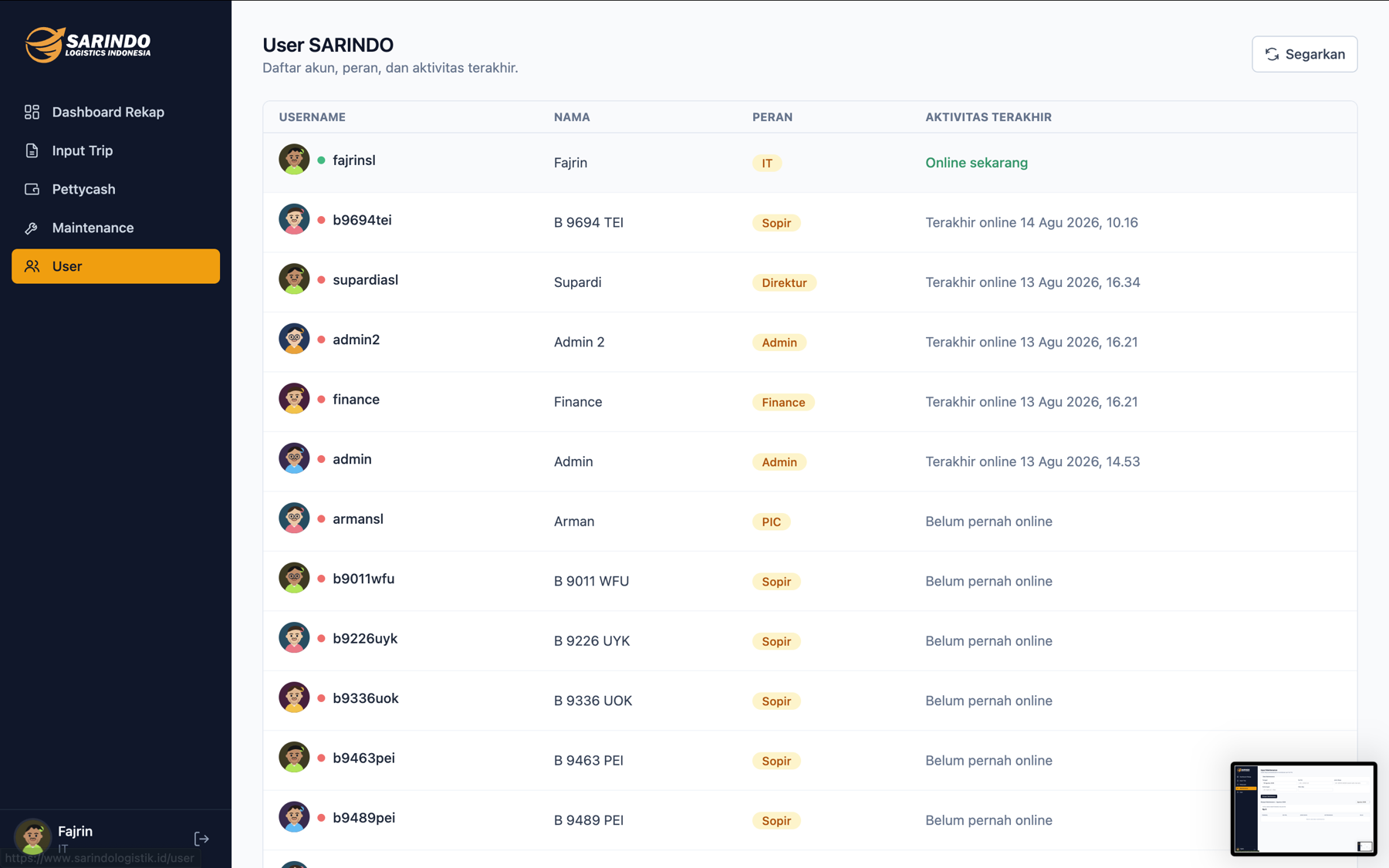
Task: Click the IT role badge
Action: (x=767, y=163)
